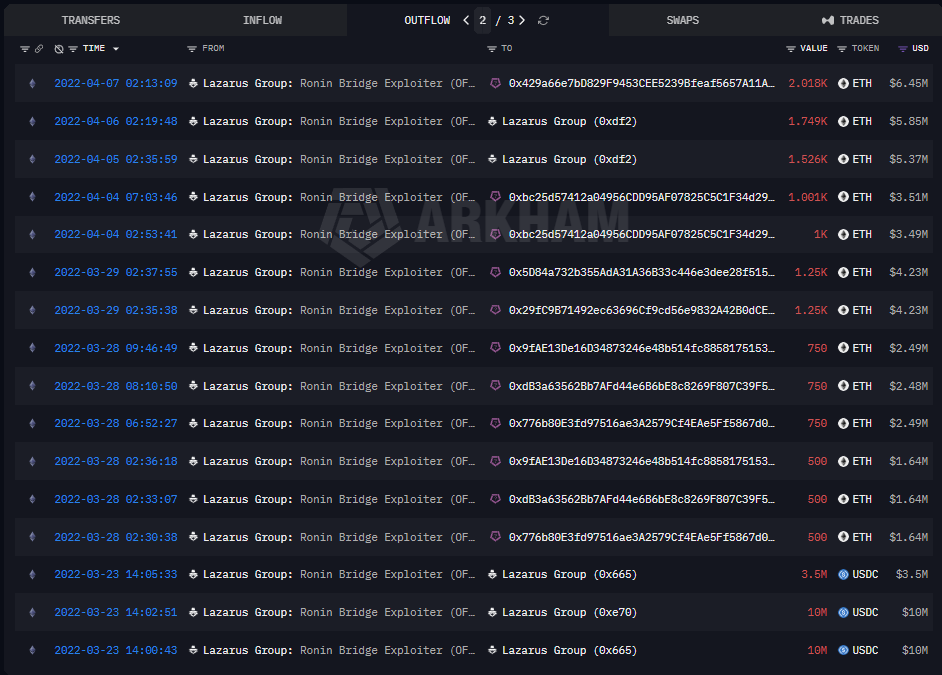Open 0x776b80E3 address on 06:52:27 row
942x675 pixels.
[x=642, y=423]
